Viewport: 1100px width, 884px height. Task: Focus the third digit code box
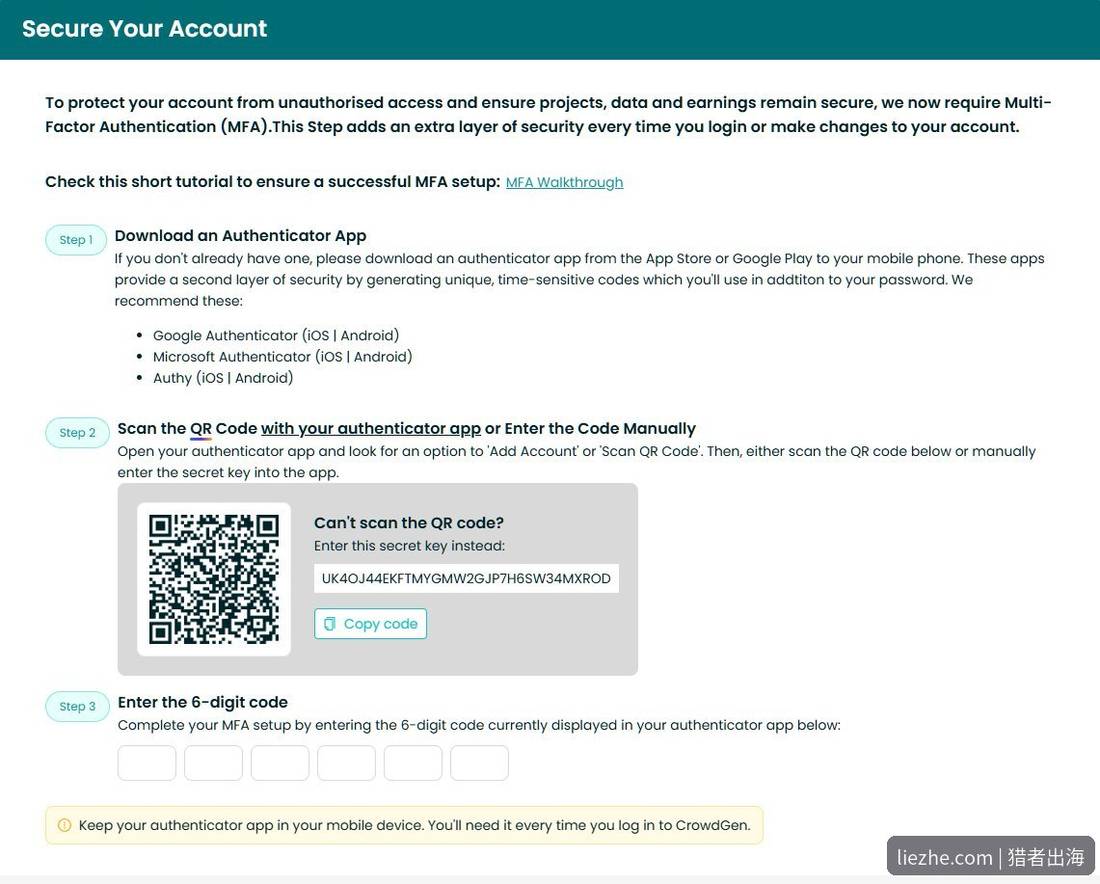pos(280,763)
